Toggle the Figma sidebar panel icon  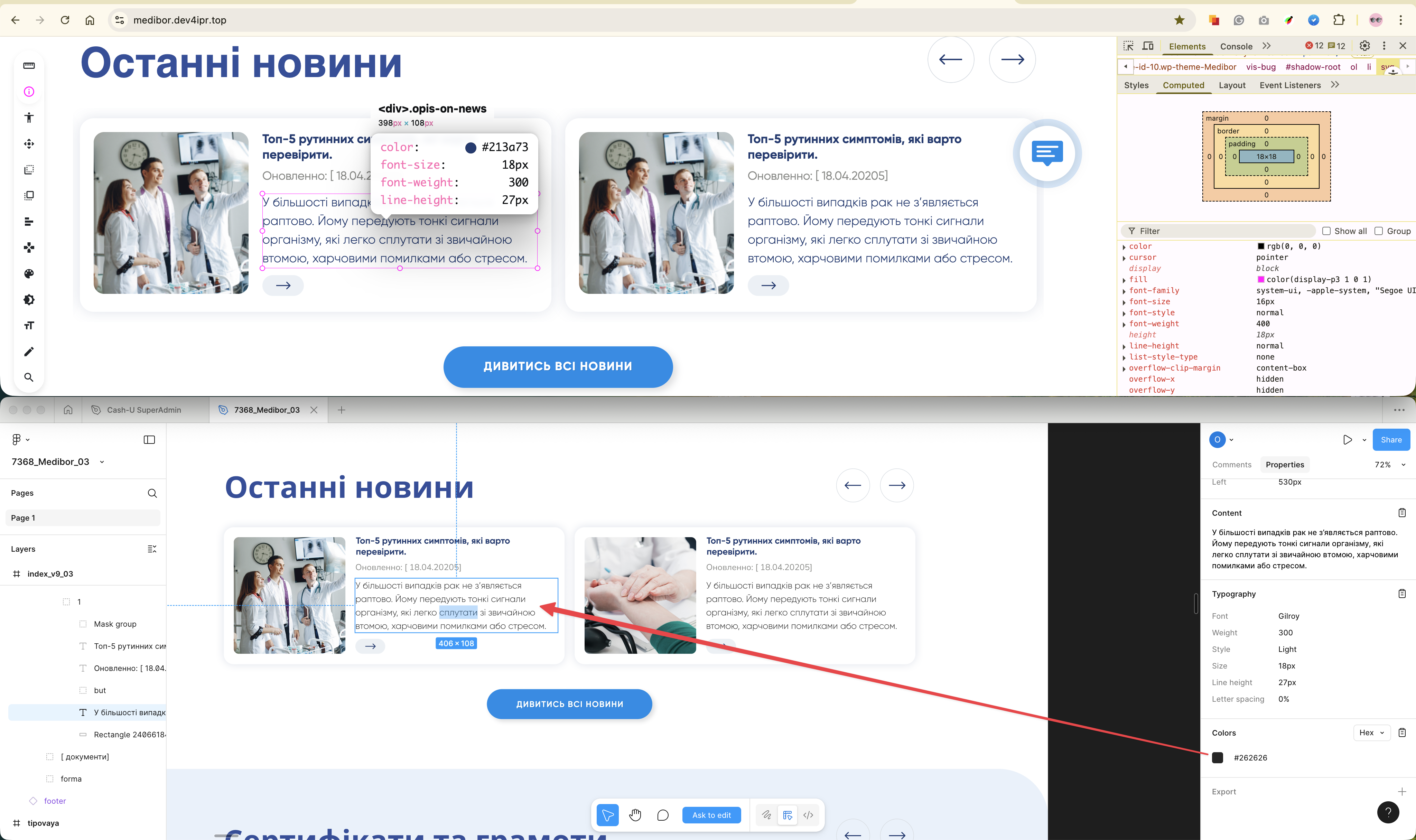coord(149,440)
